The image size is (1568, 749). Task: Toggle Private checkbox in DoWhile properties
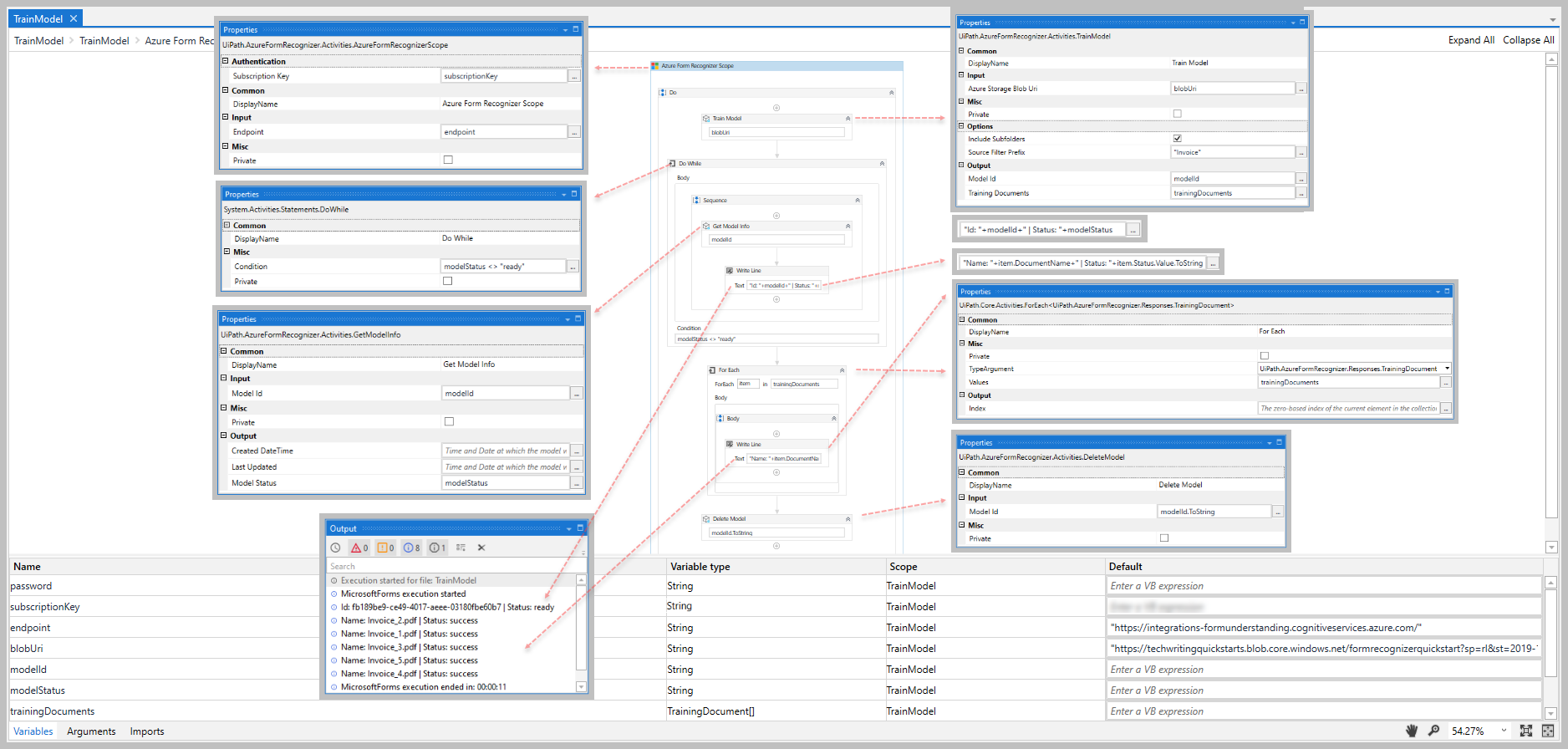coord(447,281)
